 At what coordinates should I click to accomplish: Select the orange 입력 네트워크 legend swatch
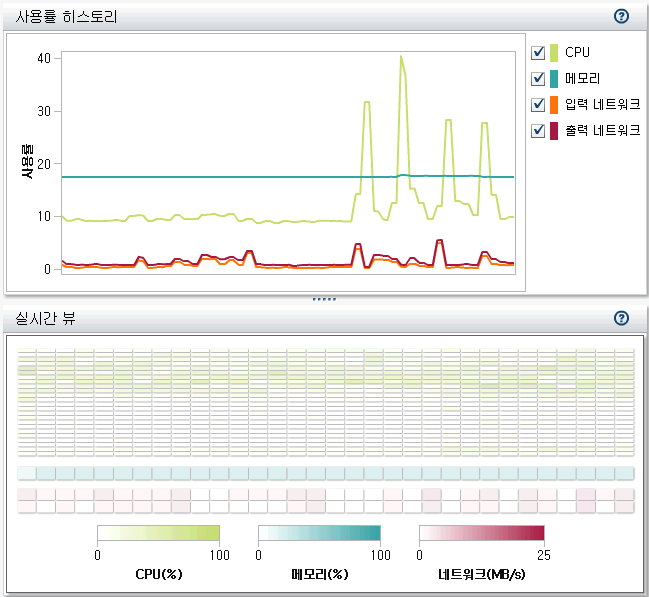553,104
